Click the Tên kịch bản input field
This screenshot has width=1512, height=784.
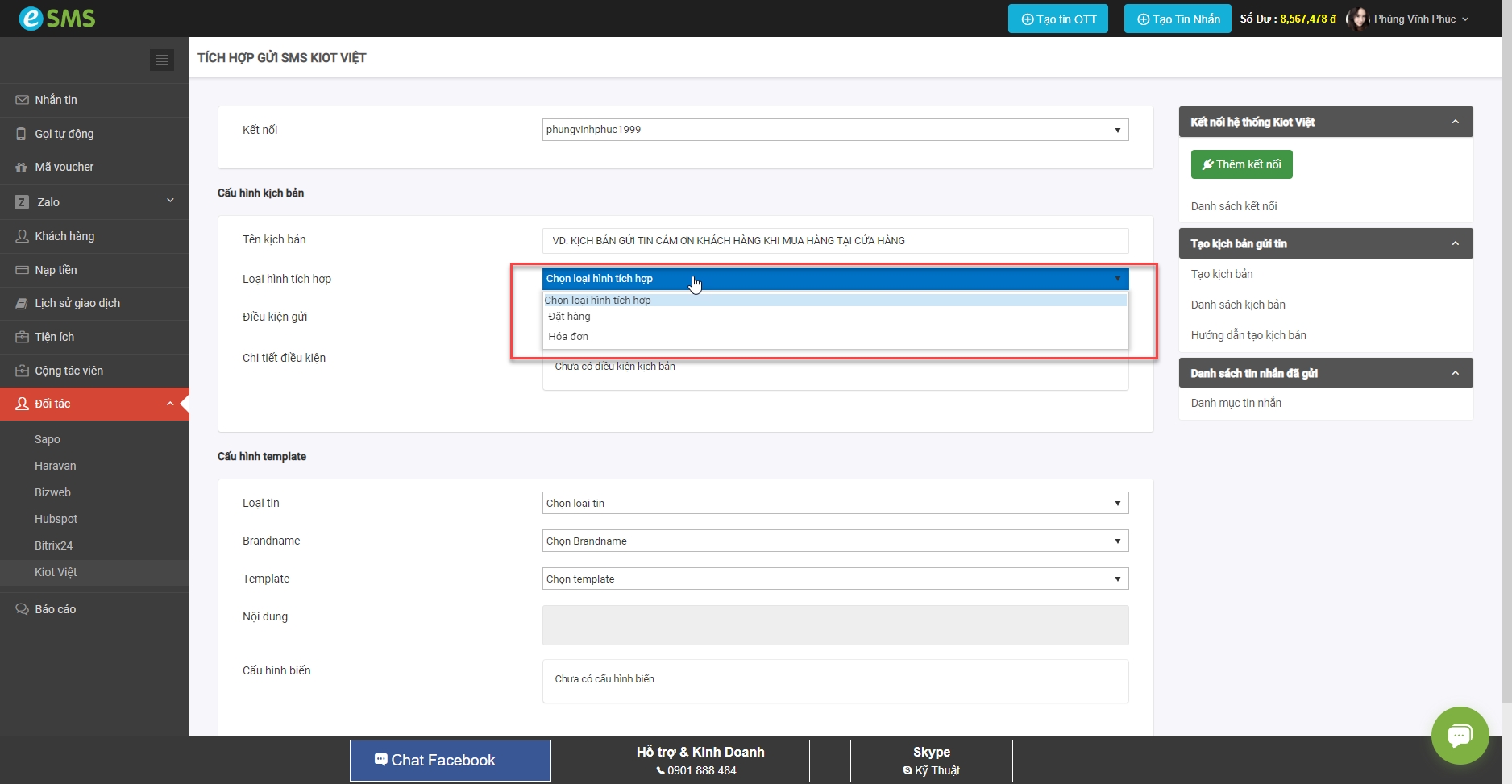pyautogui.click(x=835, y=240)
